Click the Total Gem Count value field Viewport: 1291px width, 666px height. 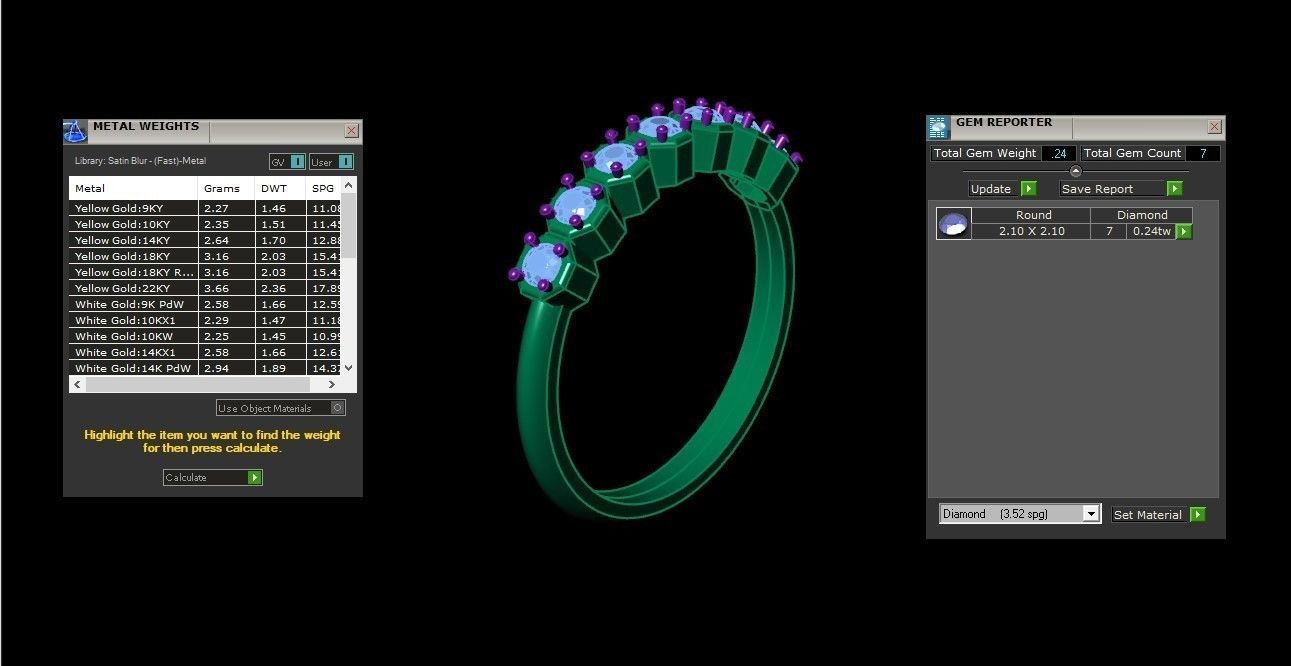coord(1203,153)
